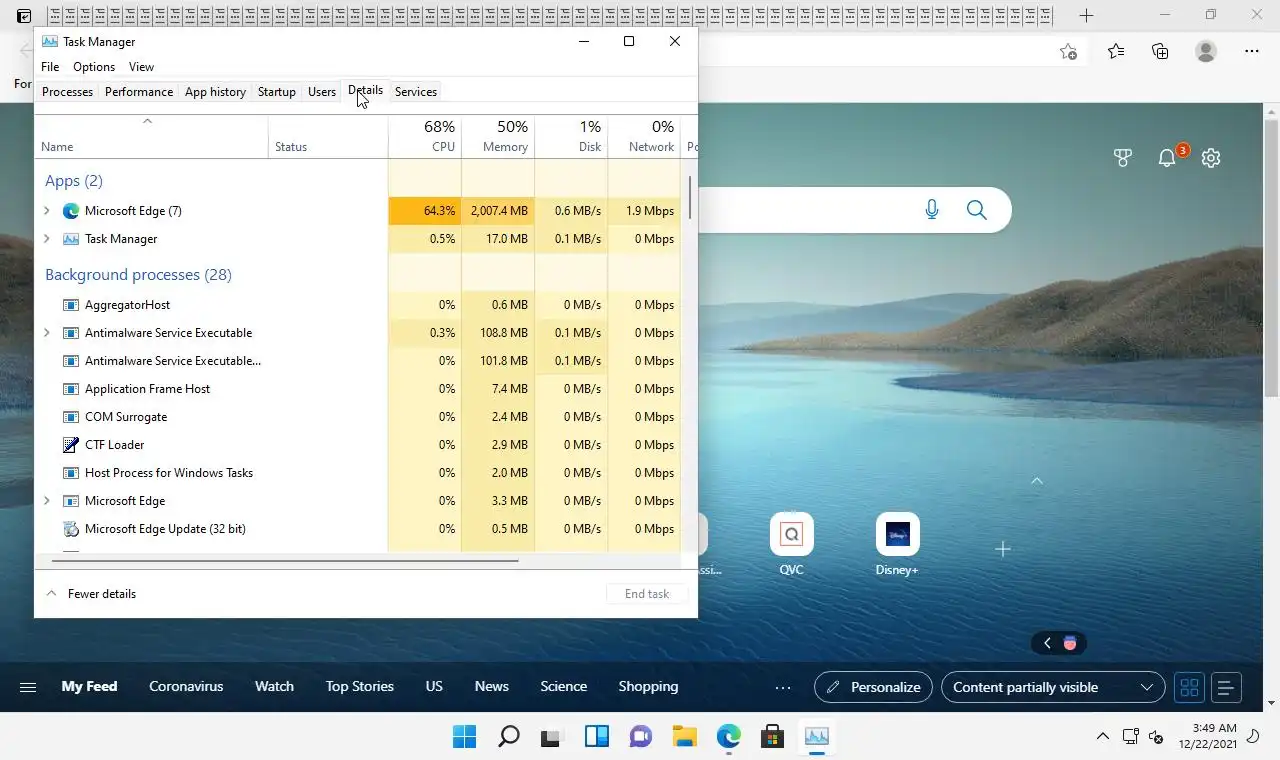The height and width of the screenshot is (760, 1280).
Task: Switch to grid feed layout icon
Action: [x=1189, y=687]
